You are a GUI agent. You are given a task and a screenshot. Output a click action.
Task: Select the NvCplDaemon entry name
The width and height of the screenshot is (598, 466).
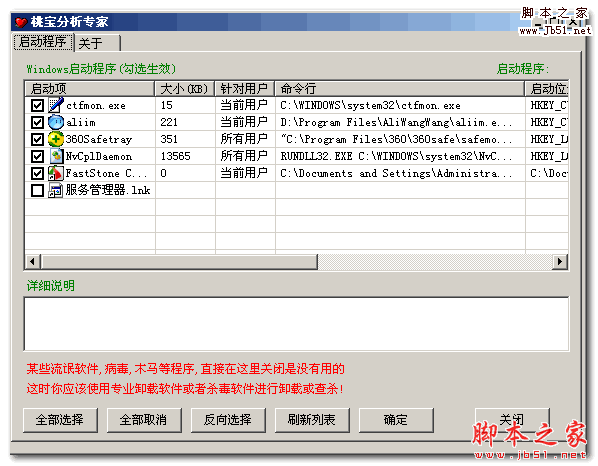coord(99,156)
